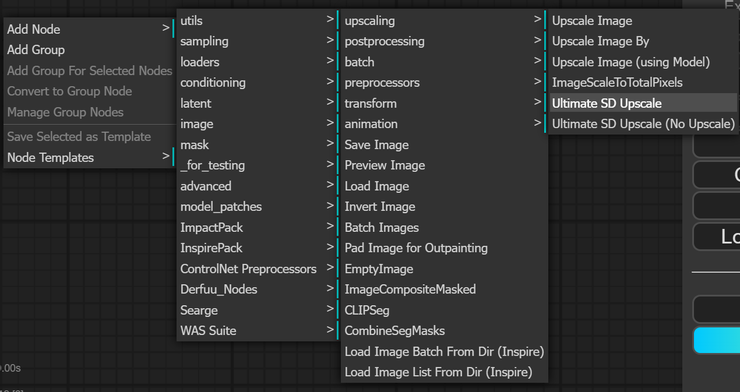Select Pad Image for Outpainting
Screen dimensions: 740x392
[443, 248]
